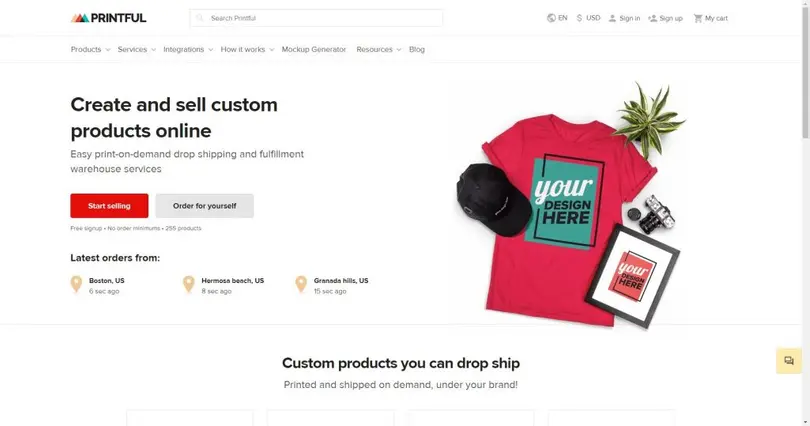Click the Sign up user-plus icon
The width and height of the screenshot is (810, 426).
pyautogui.click(x=653, y=18)
